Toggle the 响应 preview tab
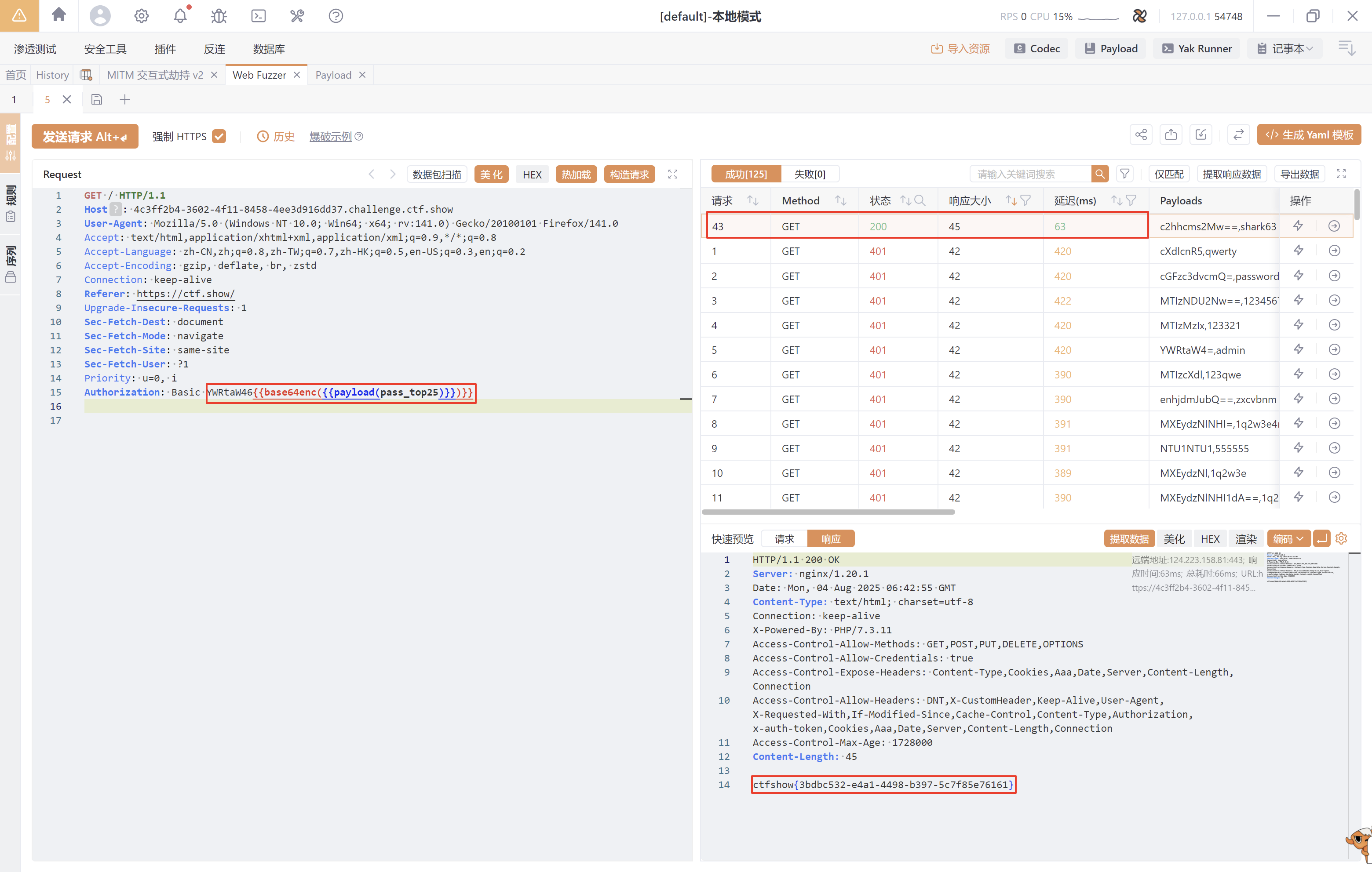 click(x=830, y=539)
